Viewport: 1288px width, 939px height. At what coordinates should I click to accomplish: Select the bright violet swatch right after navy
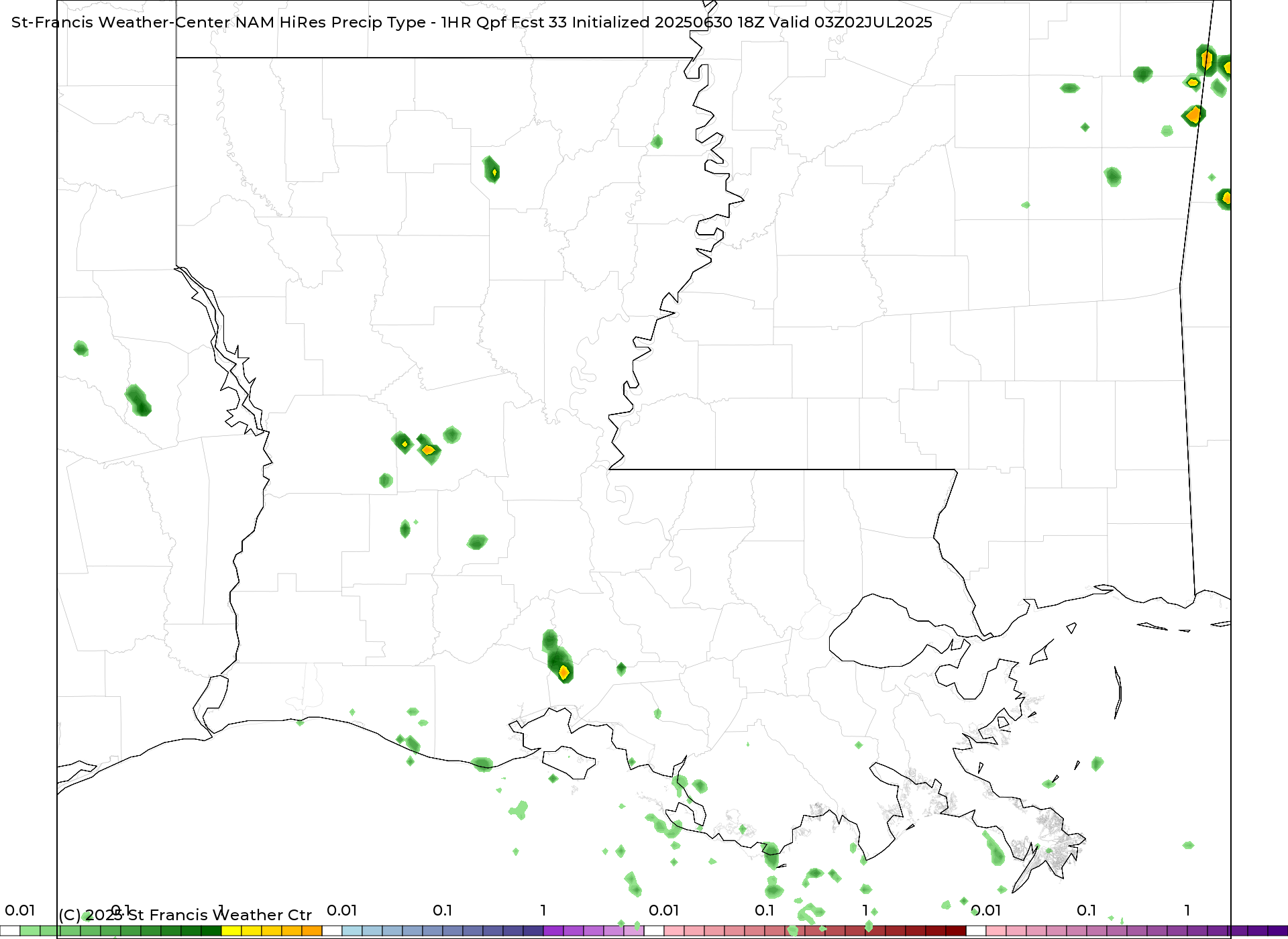553,931
